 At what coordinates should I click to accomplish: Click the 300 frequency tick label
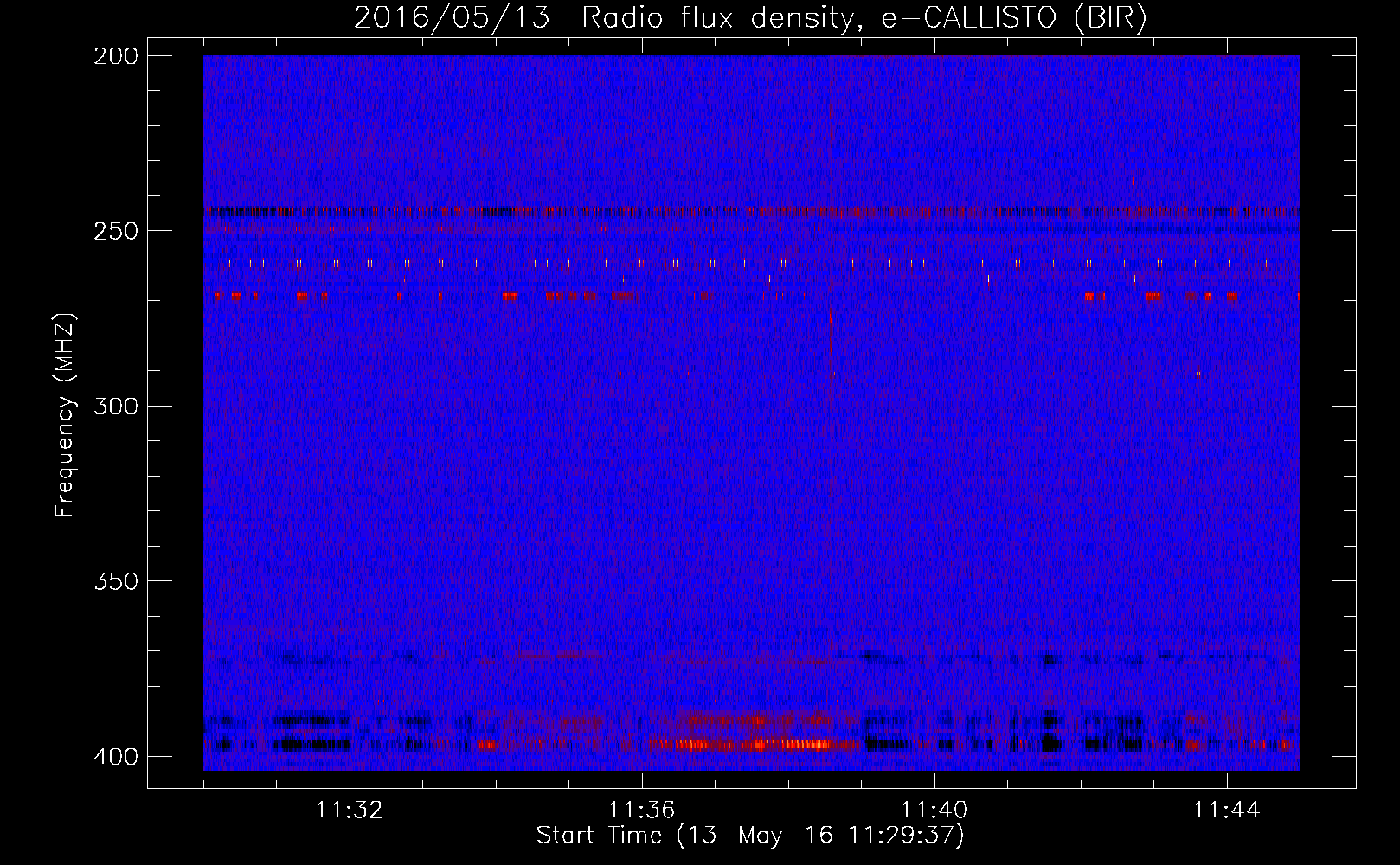[x=115, y=406]
